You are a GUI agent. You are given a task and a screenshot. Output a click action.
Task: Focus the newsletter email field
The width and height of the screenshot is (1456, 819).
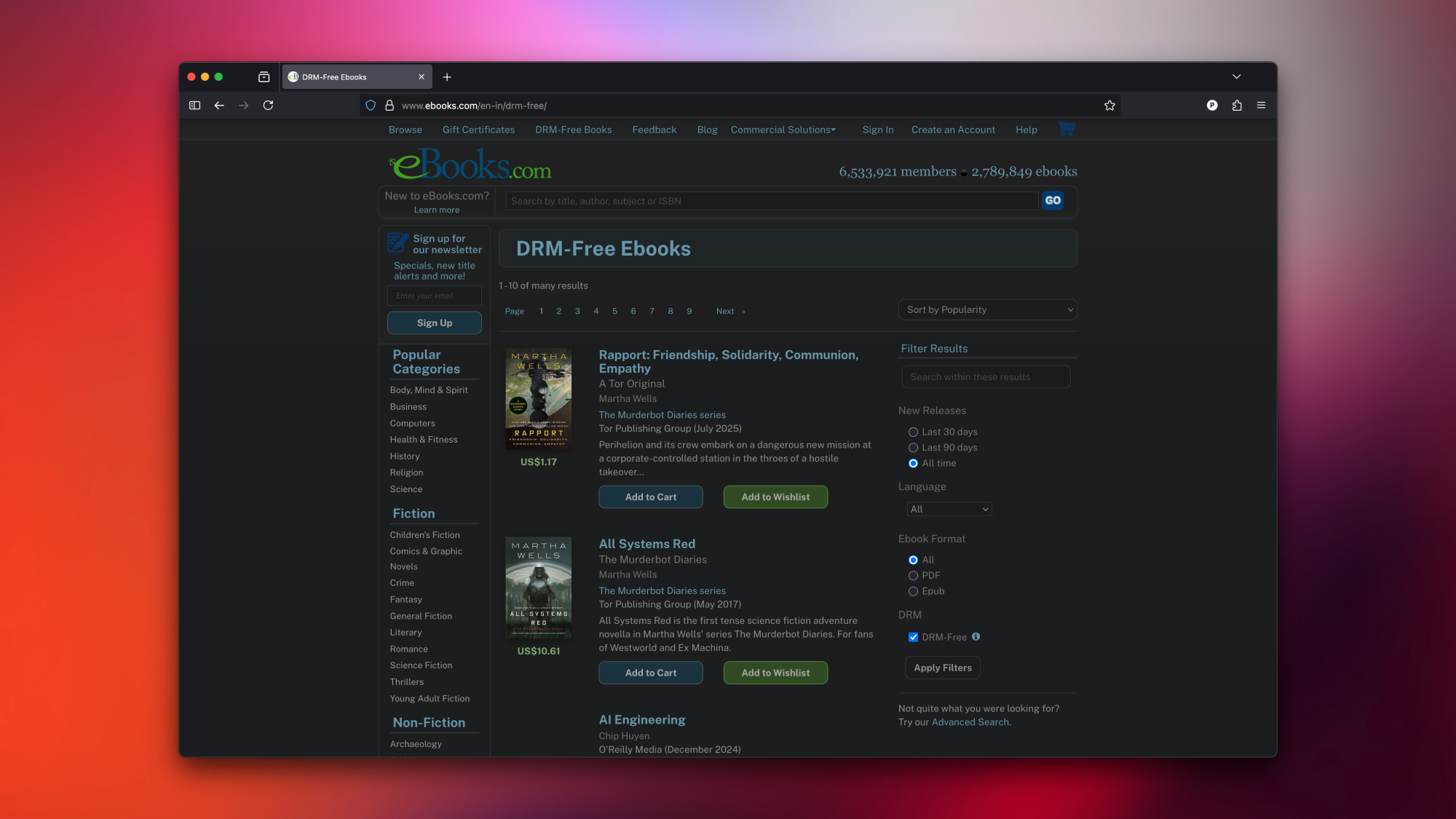click(435, 296)
